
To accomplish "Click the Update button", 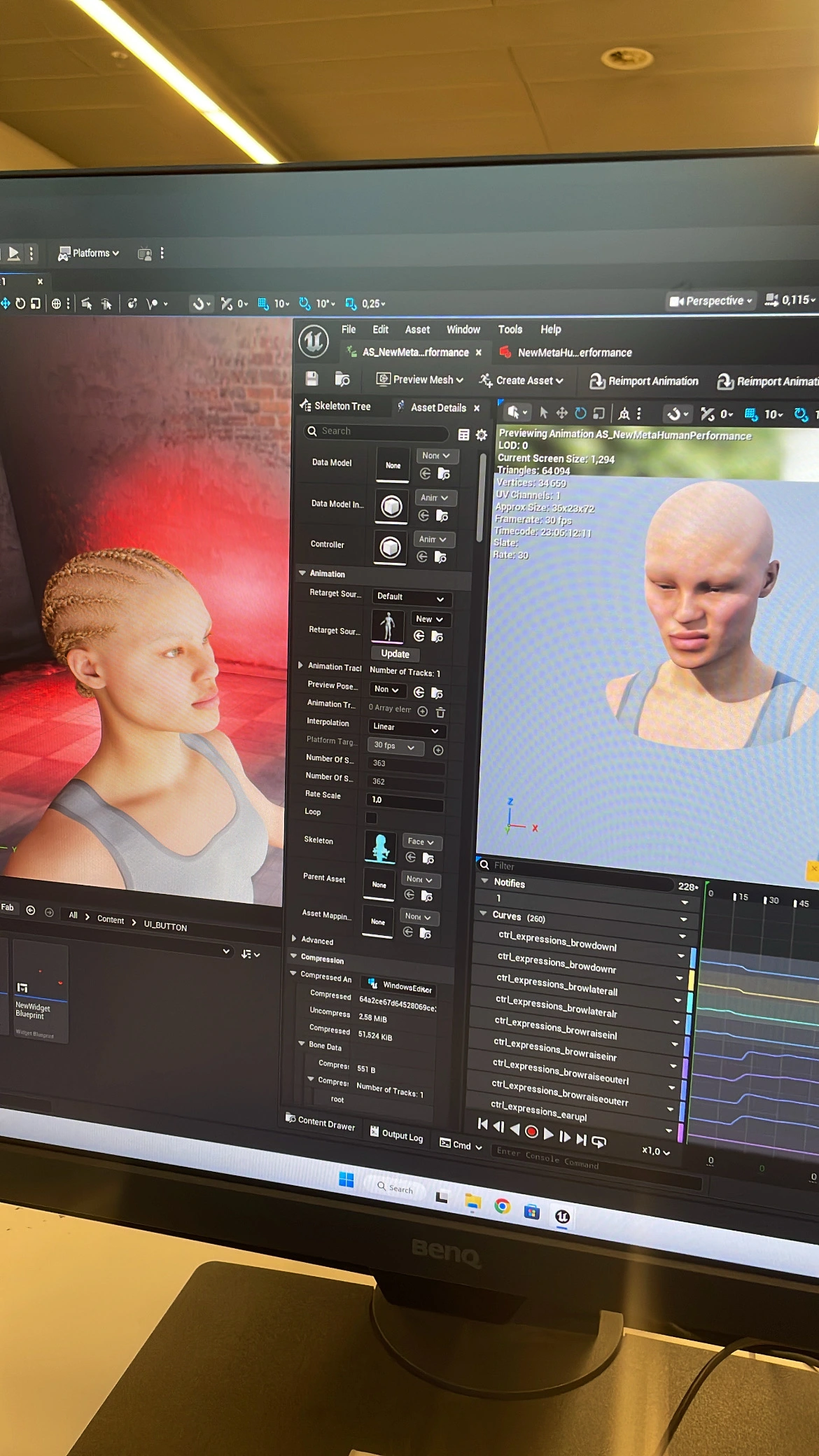I will [395, 654].
